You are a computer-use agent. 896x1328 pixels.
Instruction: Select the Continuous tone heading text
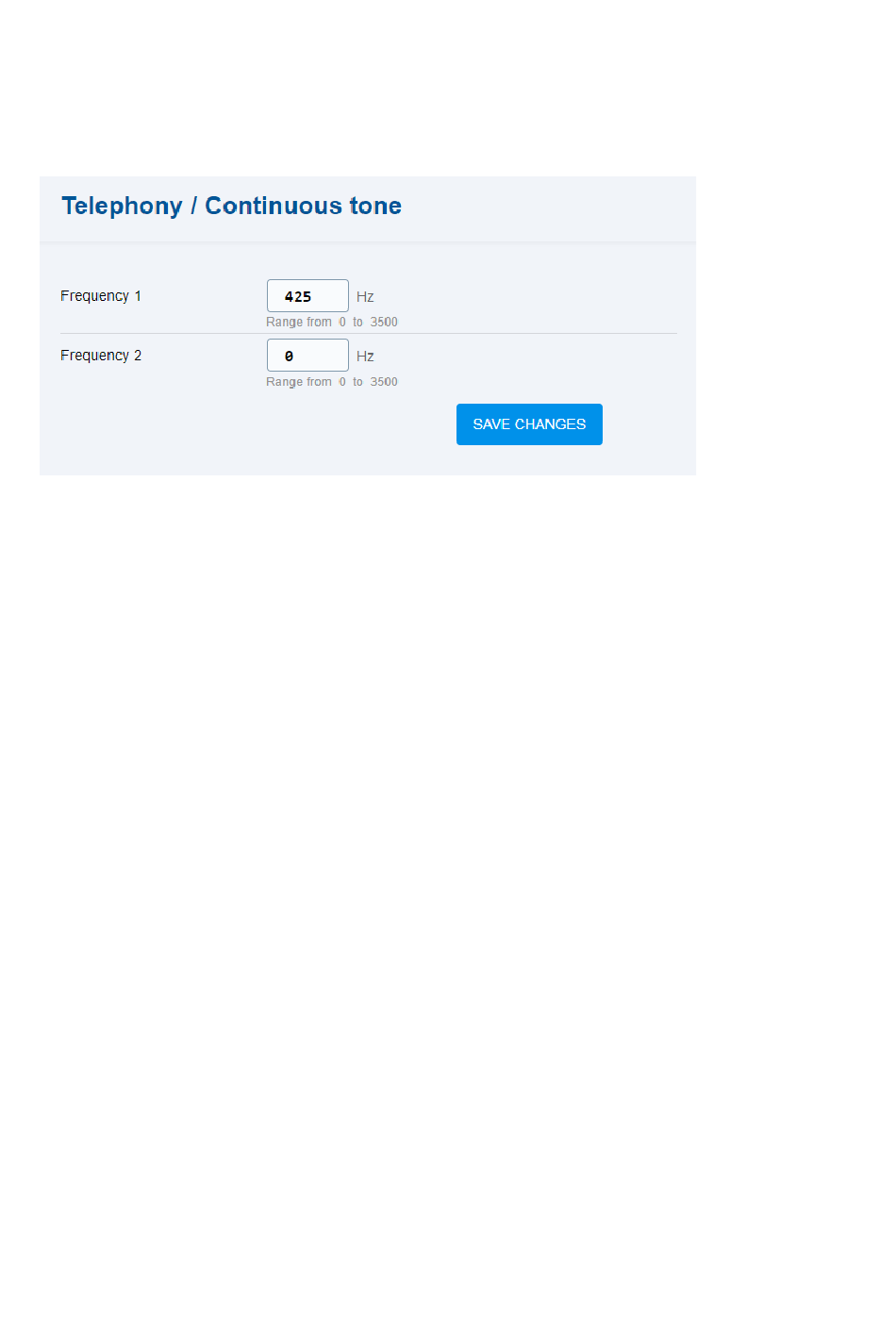[x=303, y=206]
